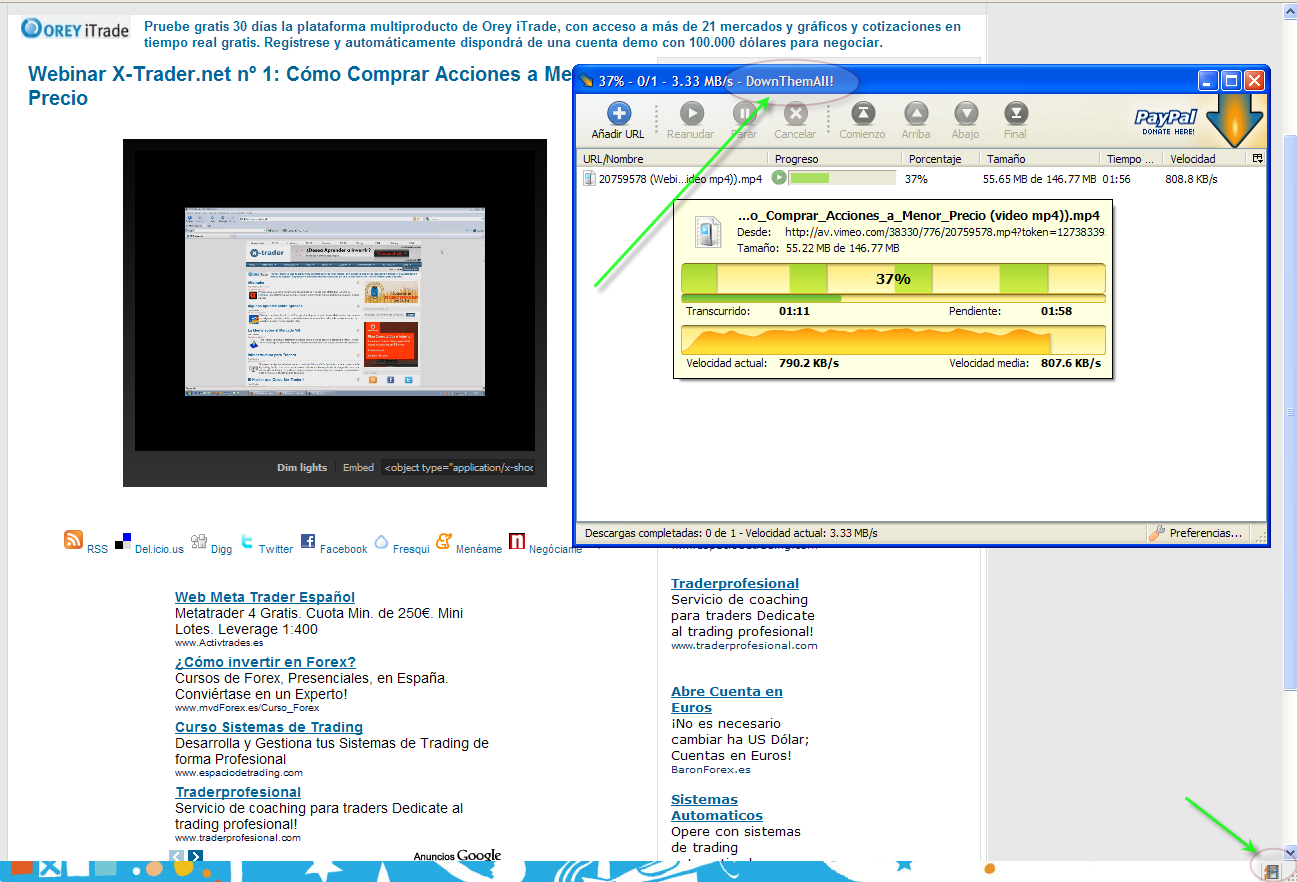1297x882 pixels.
Task: Click the file icon of 20759578 download row
Action: point(590,179)
